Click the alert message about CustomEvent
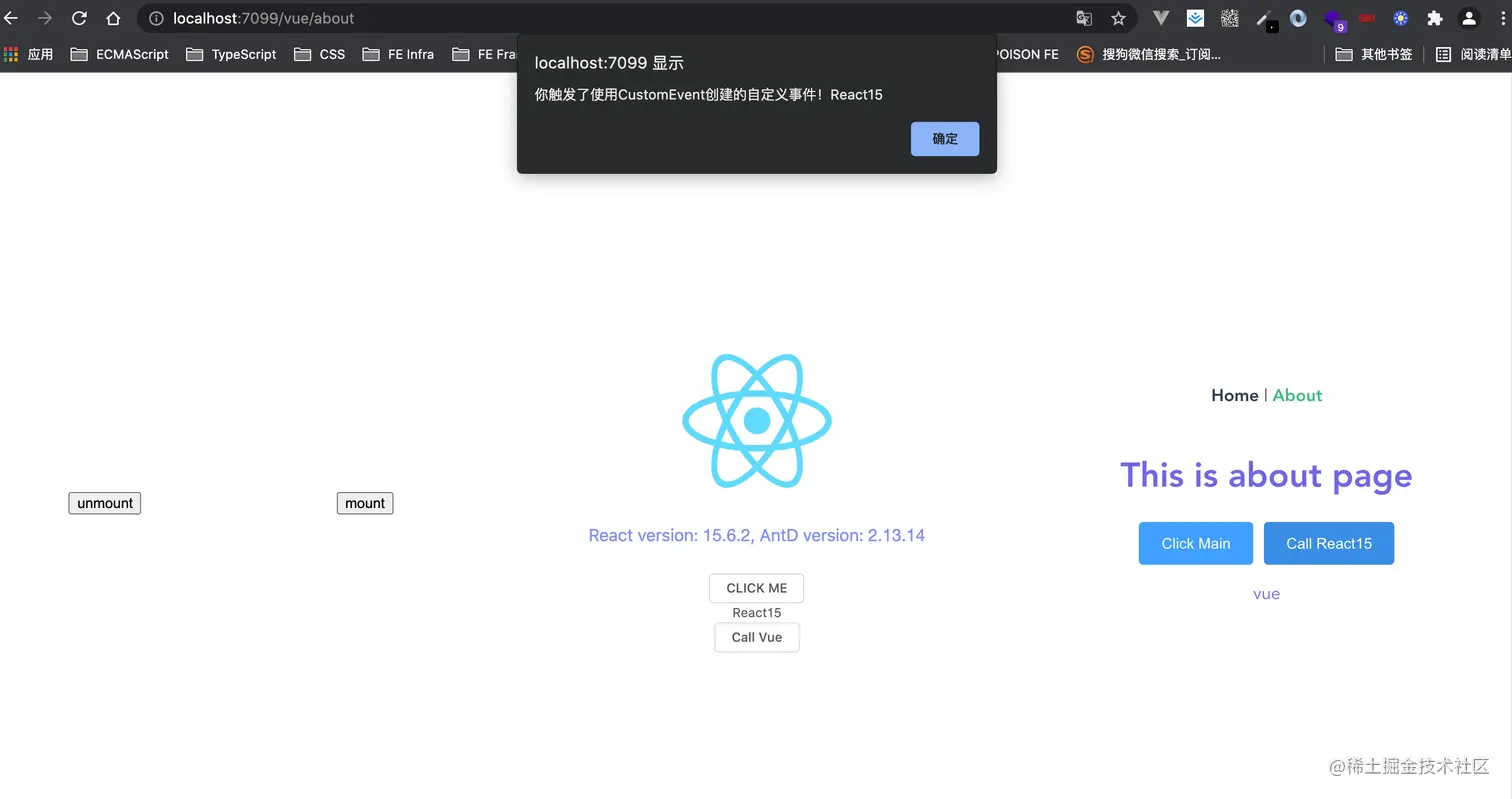The width and height of the screenshot is (1512, 799). (x=709, y=95)
